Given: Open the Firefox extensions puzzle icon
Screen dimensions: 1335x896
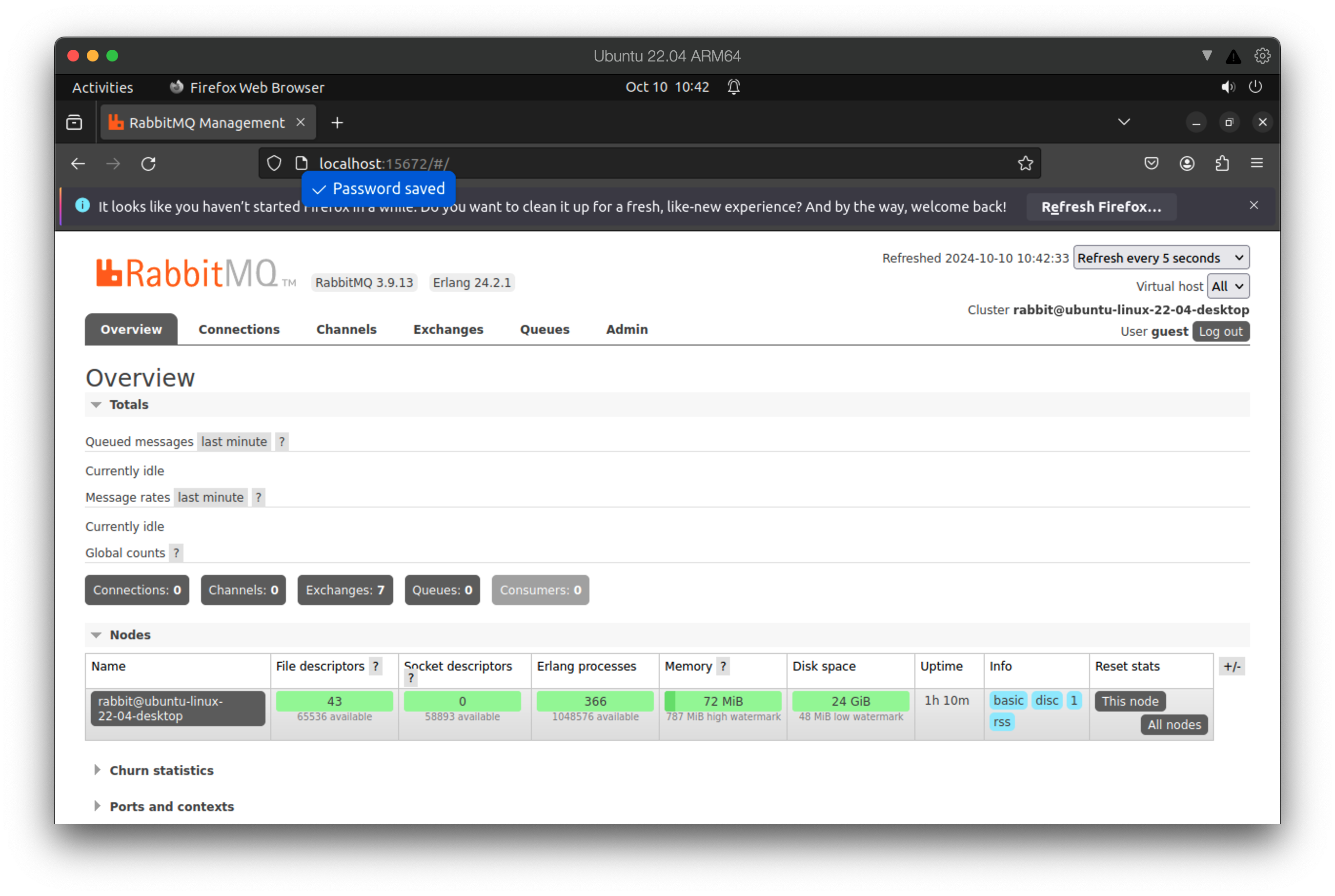Looking at the screenshot, I should 1222,163.
